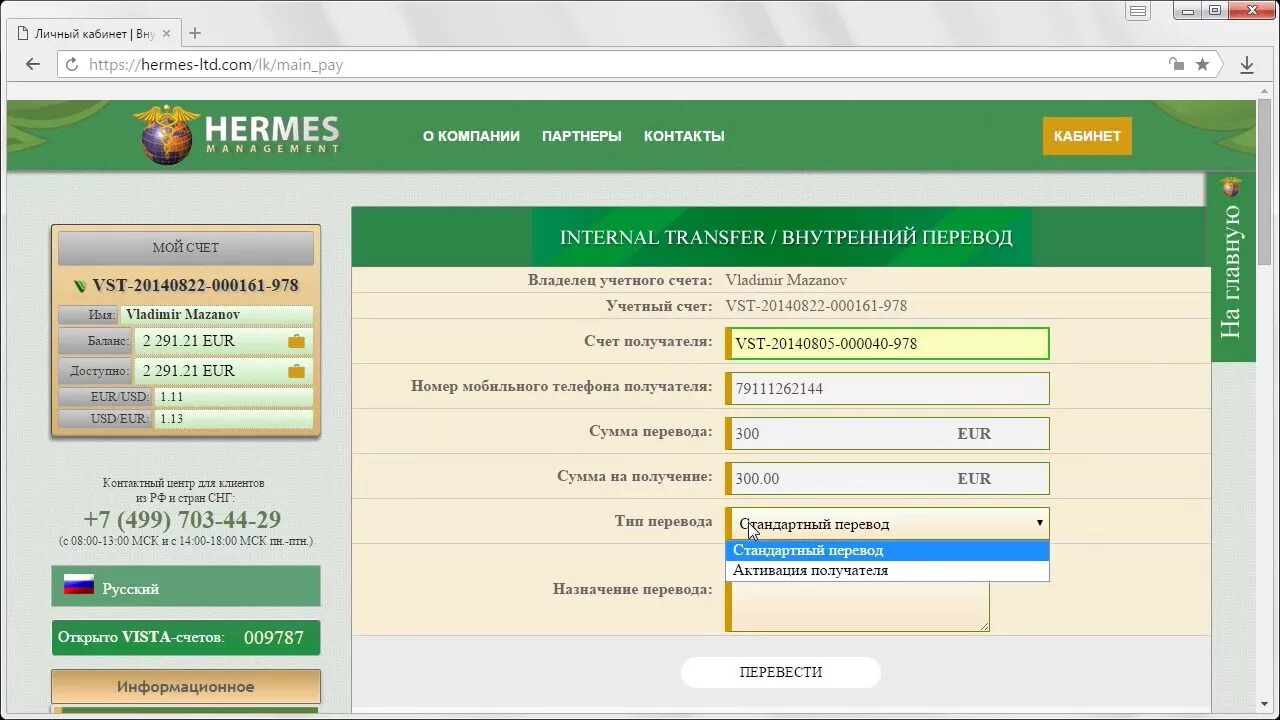
Task: Click the ПЕРЕВЕСТИ transfer button
Action: pos(781,672)
